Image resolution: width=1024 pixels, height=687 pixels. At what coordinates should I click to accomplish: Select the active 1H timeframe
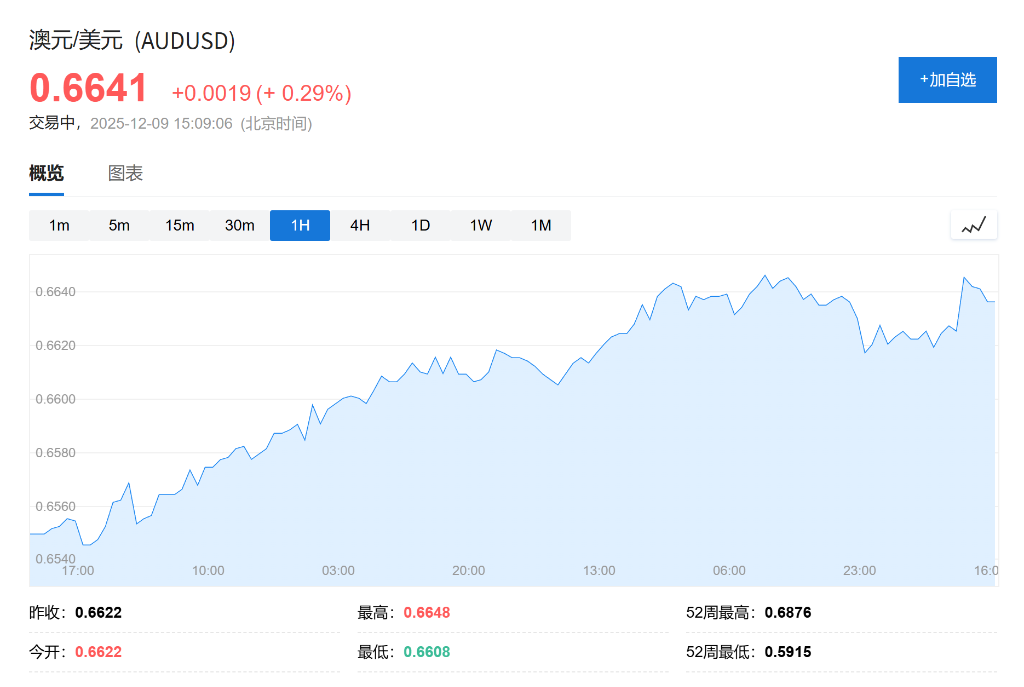tap(300, 225)
